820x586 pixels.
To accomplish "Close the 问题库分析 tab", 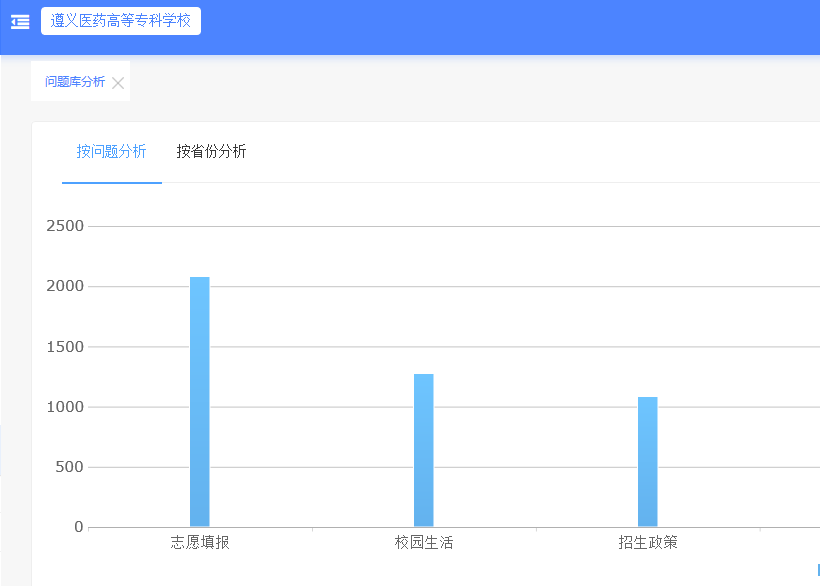I will pyautogui.click(x=118, y=83).
